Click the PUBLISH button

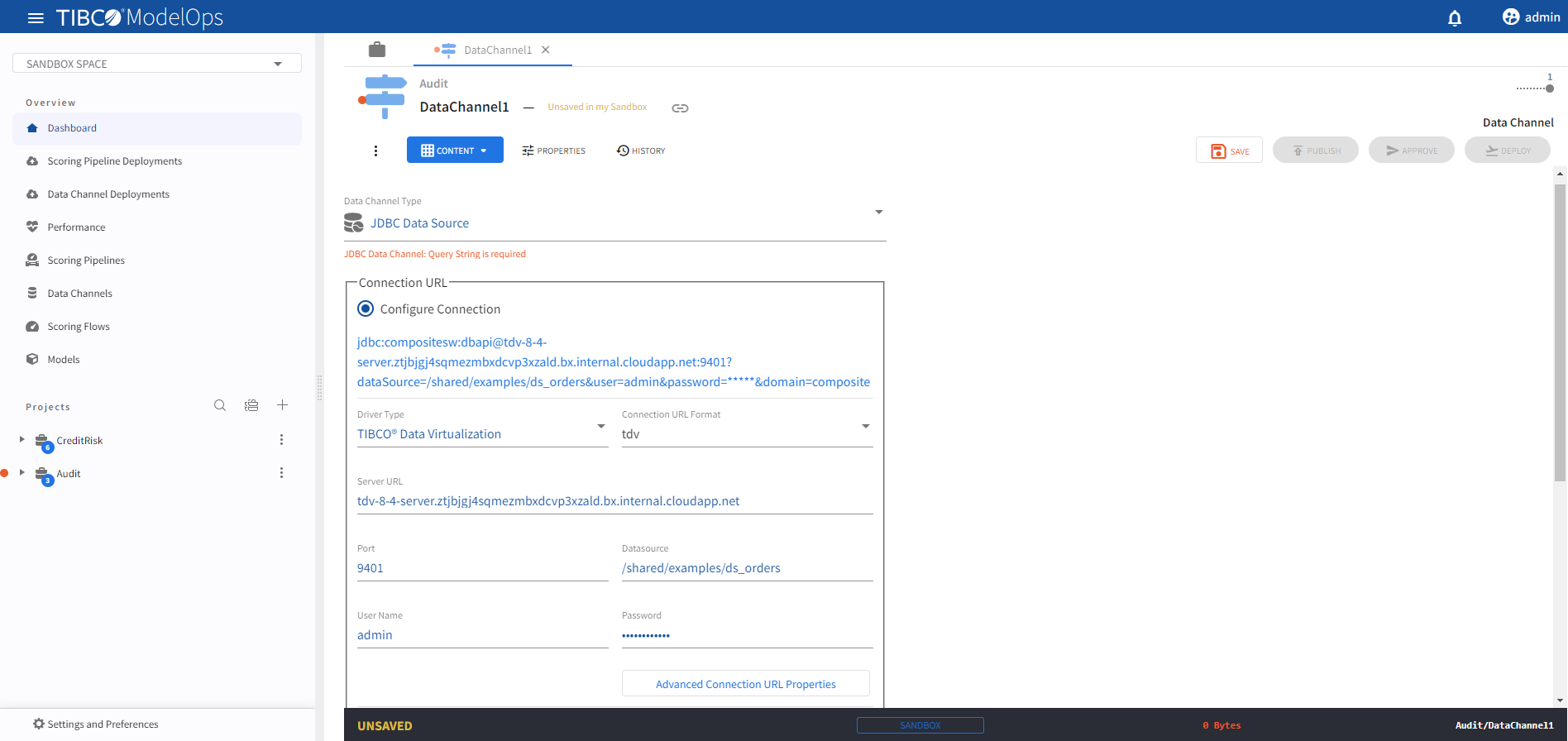(1316, 151)
